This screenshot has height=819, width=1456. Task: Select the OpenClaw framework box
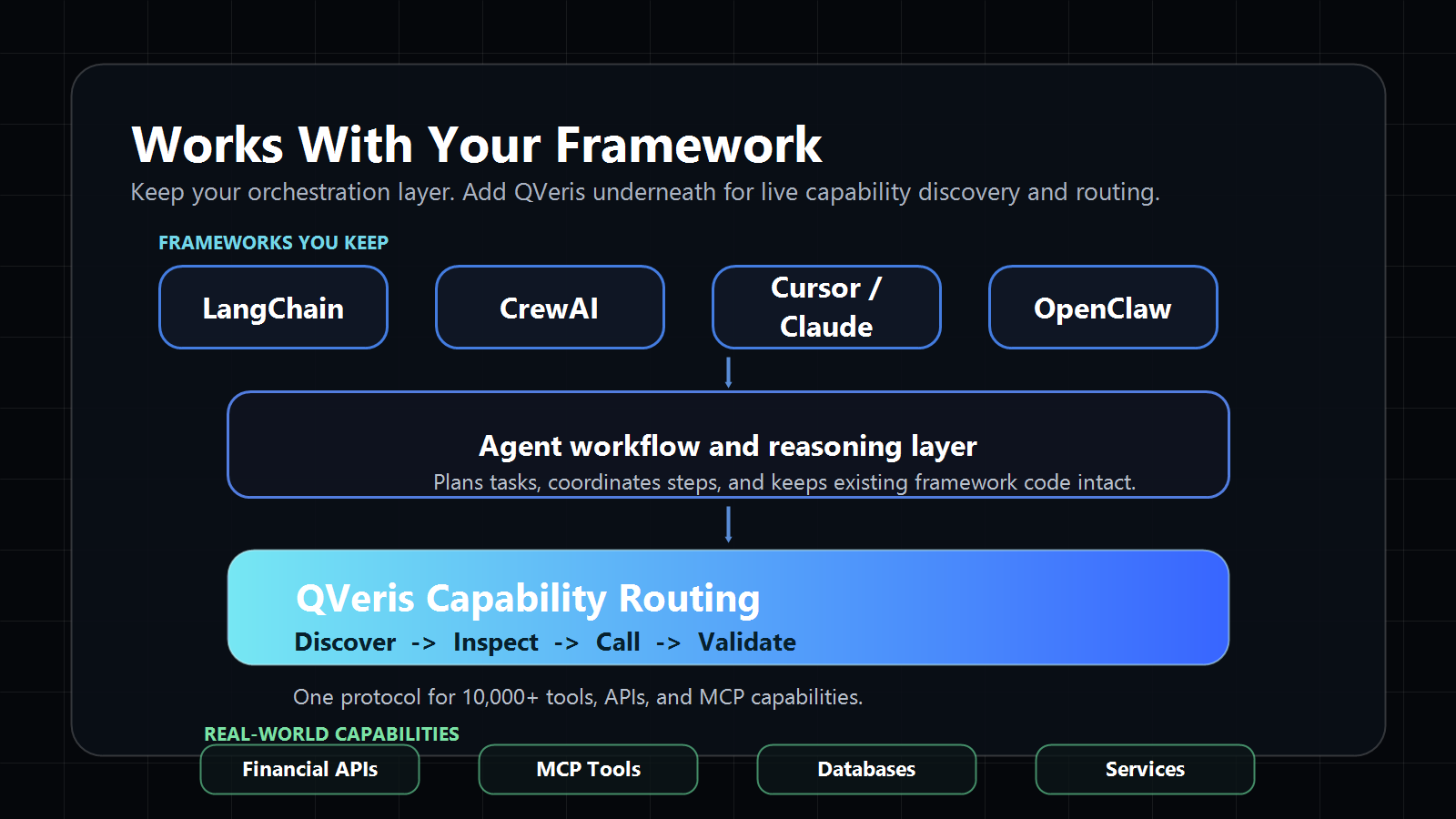point(1103,308)
